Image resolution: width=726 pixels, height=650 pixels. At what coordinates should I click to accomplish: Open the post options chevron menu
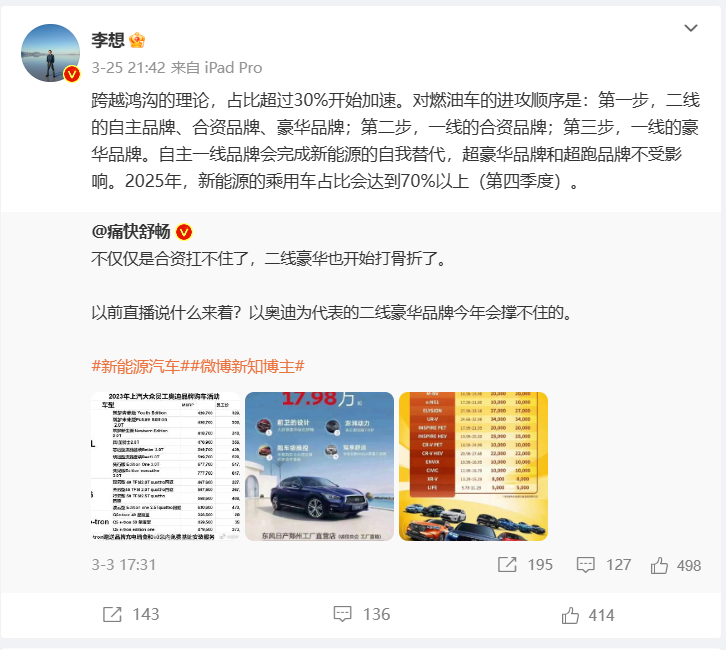(691, 28)
